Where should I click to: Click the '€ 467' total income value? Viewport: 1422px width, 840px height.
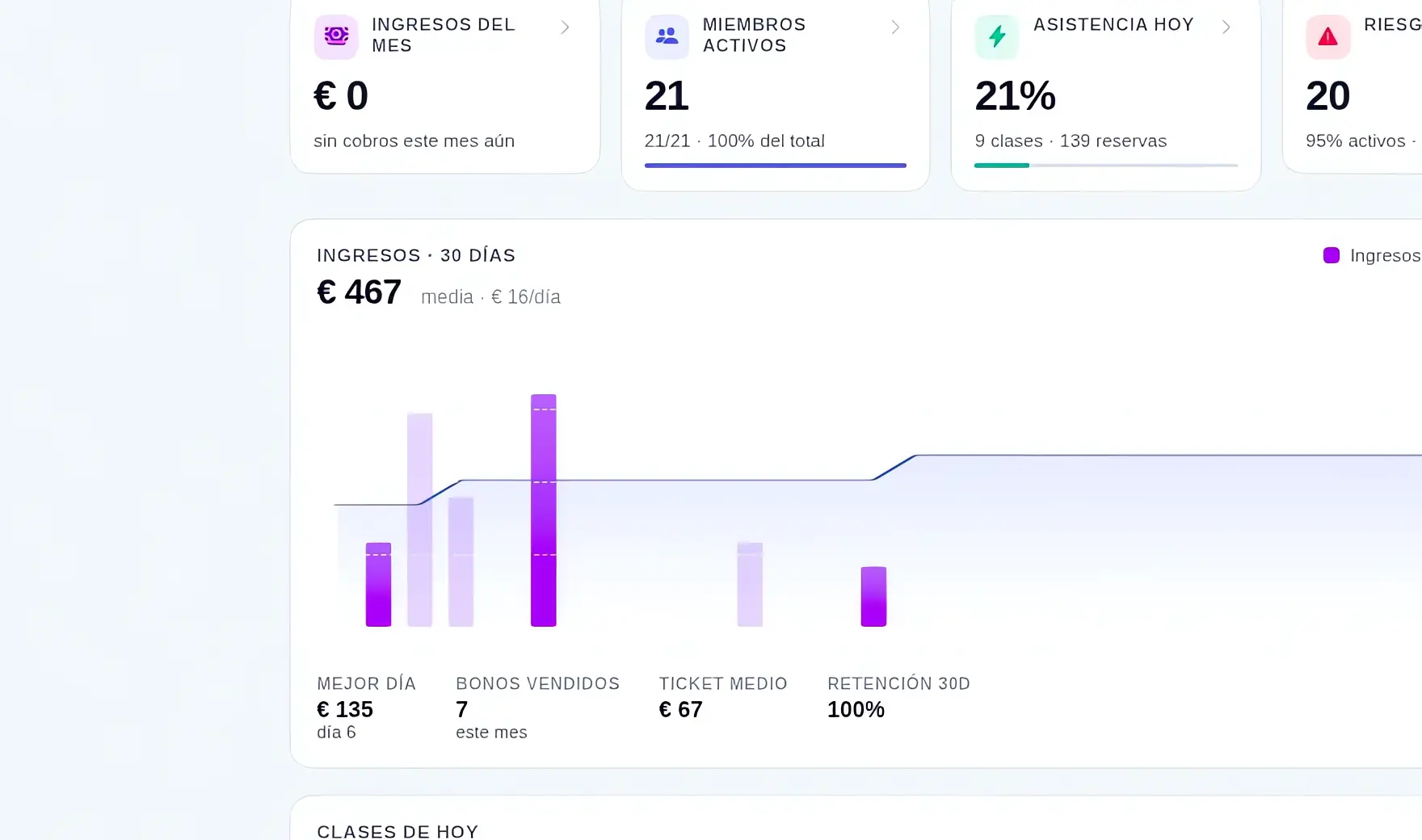click(x=359, y=292)
